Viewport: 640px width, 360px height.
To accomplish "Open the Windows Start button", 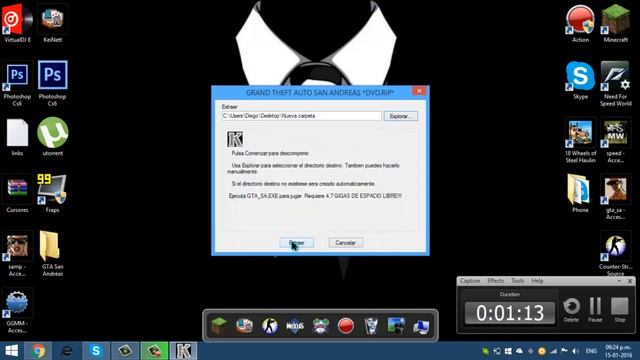I will coord(11,351).
